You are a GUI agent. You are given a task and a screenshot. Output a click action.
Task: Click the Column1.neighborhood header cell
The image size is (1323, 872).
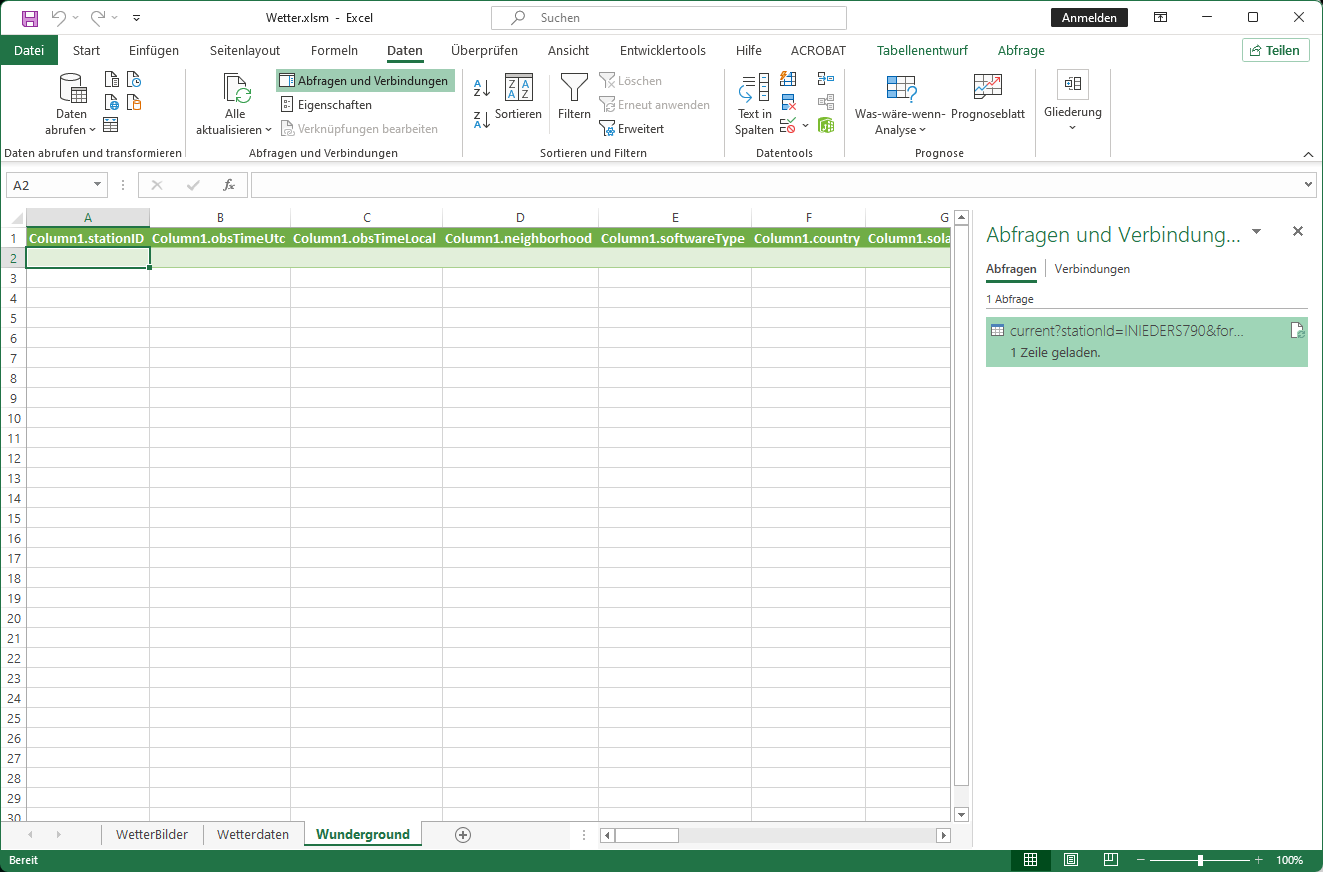(520, 238)
